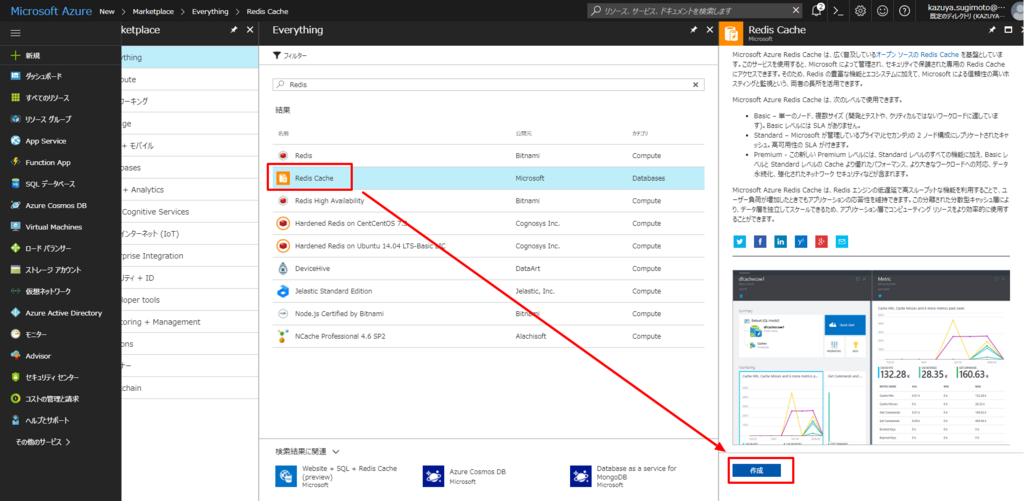Click the Microsoft Azure logo text
Screen dimensions: 1024x501
pyautogui.click(x=50, y=11)
